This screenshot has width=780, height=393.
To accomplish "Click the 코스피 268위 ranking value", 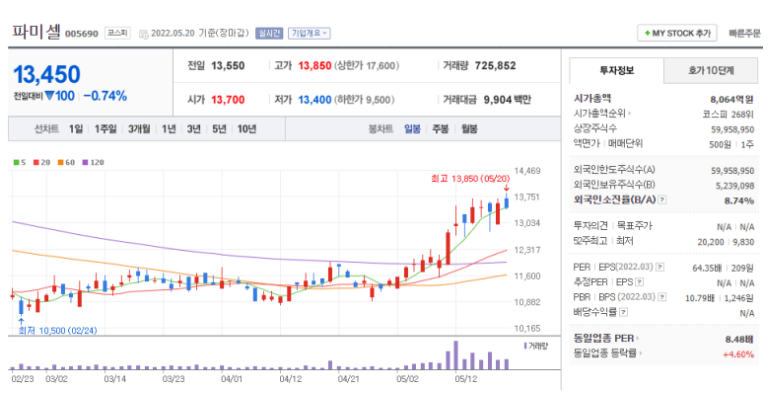I will (x=728, y=114).
